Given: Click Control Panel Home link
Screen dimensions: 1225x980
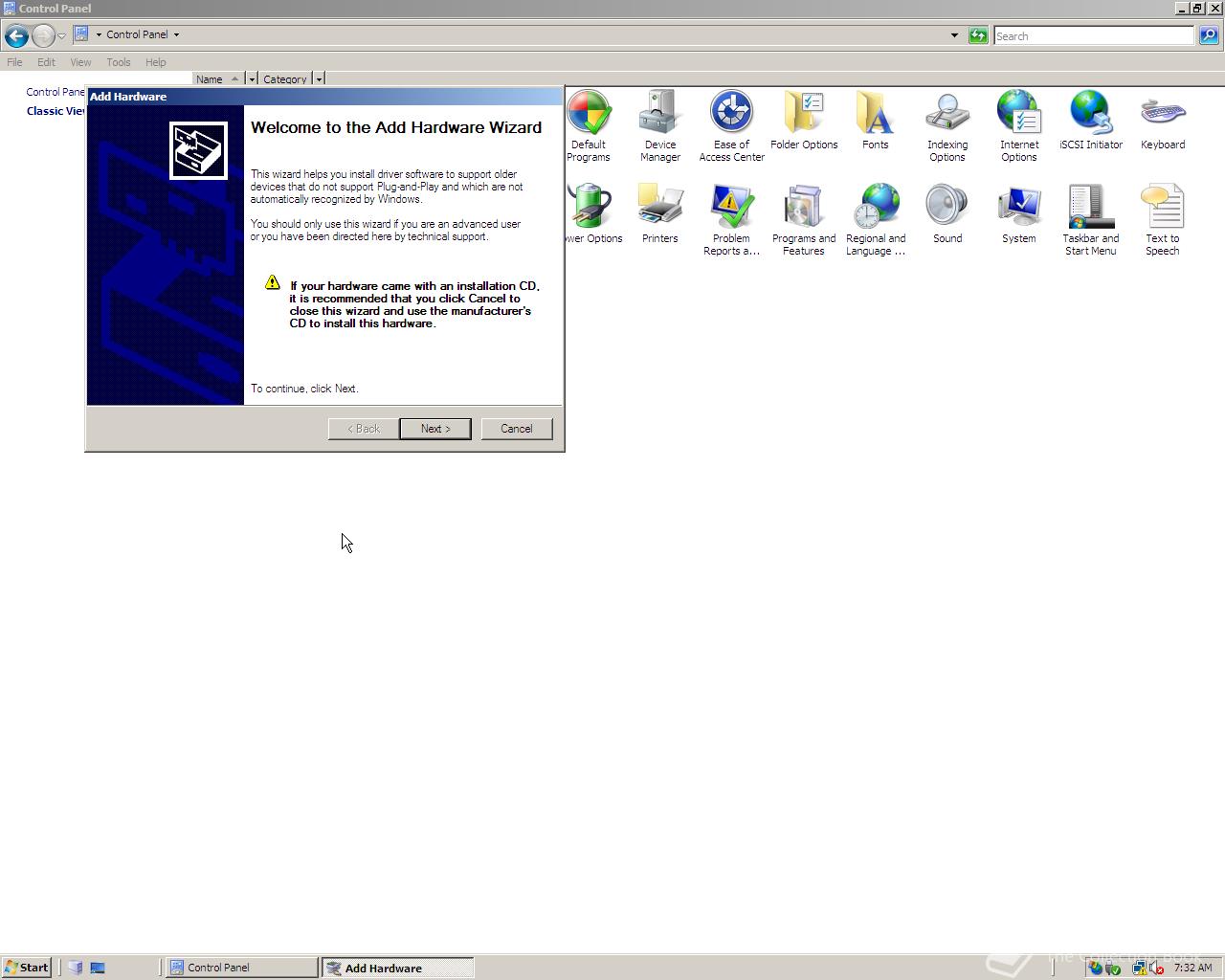Looking at the screenshot, I should click(x=56, y=92).
